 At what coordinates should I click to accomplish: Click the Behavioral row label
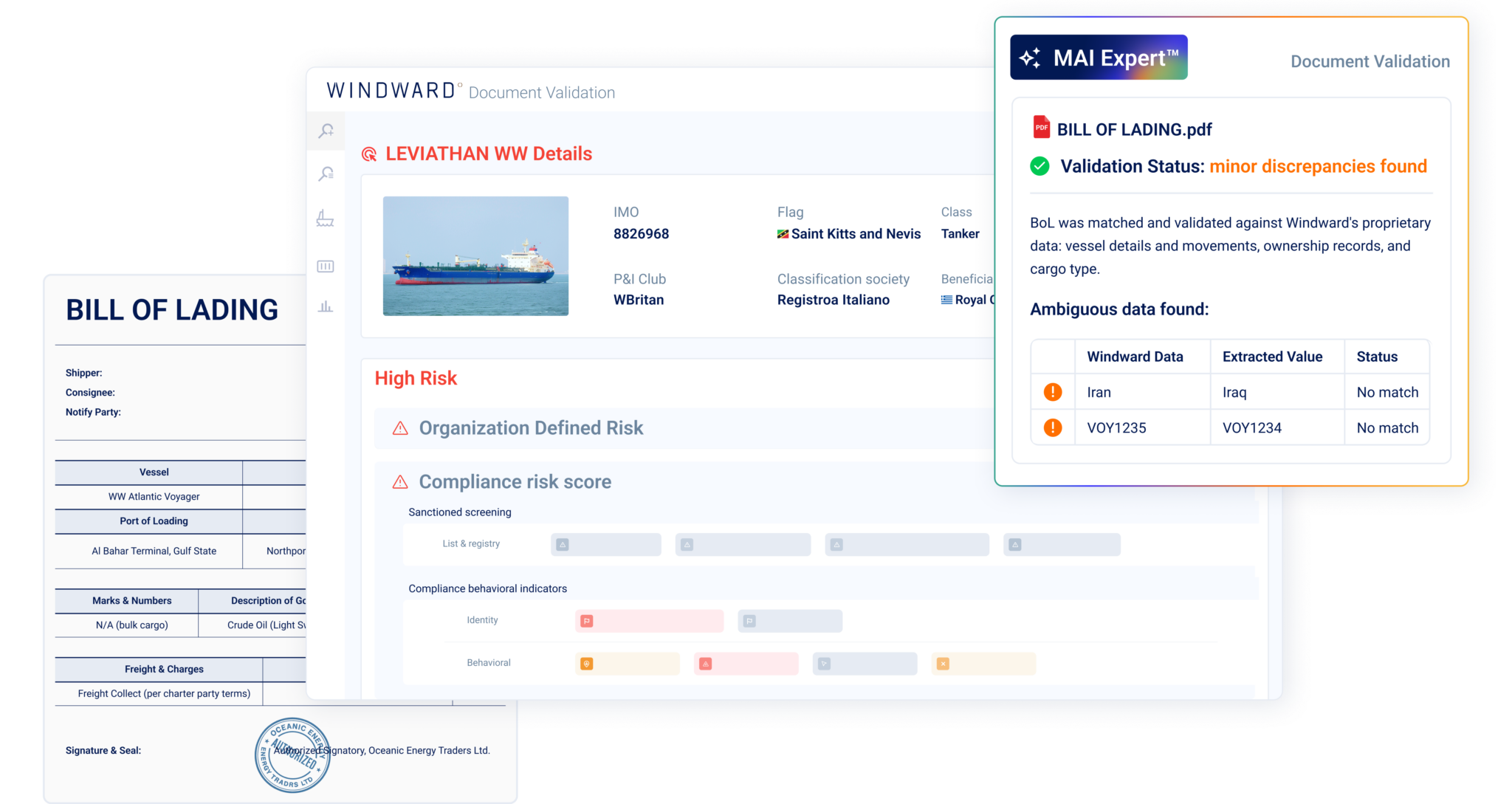(x=489, y=663)
